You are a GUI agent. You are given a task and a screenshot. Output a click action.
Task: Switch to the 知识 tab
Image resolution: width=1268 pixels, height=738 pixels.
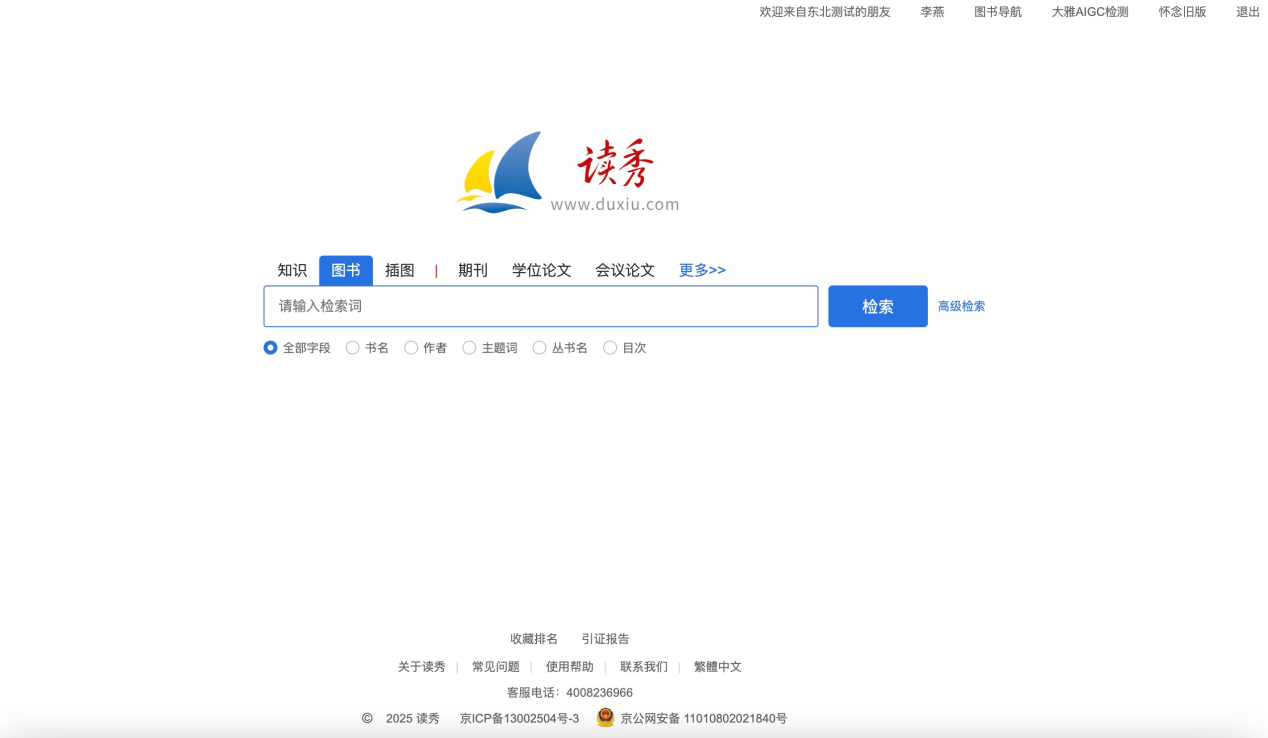tap(292, 270)
